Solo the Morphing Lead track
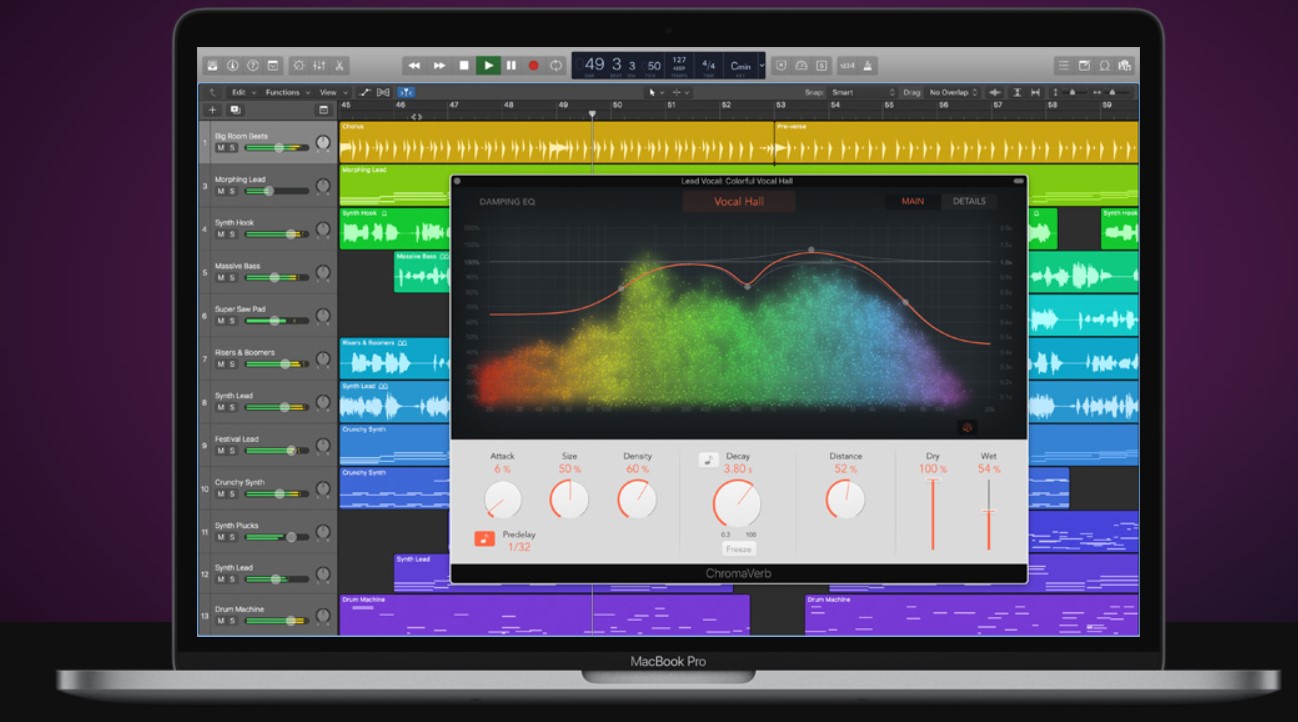 pos(232,191)
